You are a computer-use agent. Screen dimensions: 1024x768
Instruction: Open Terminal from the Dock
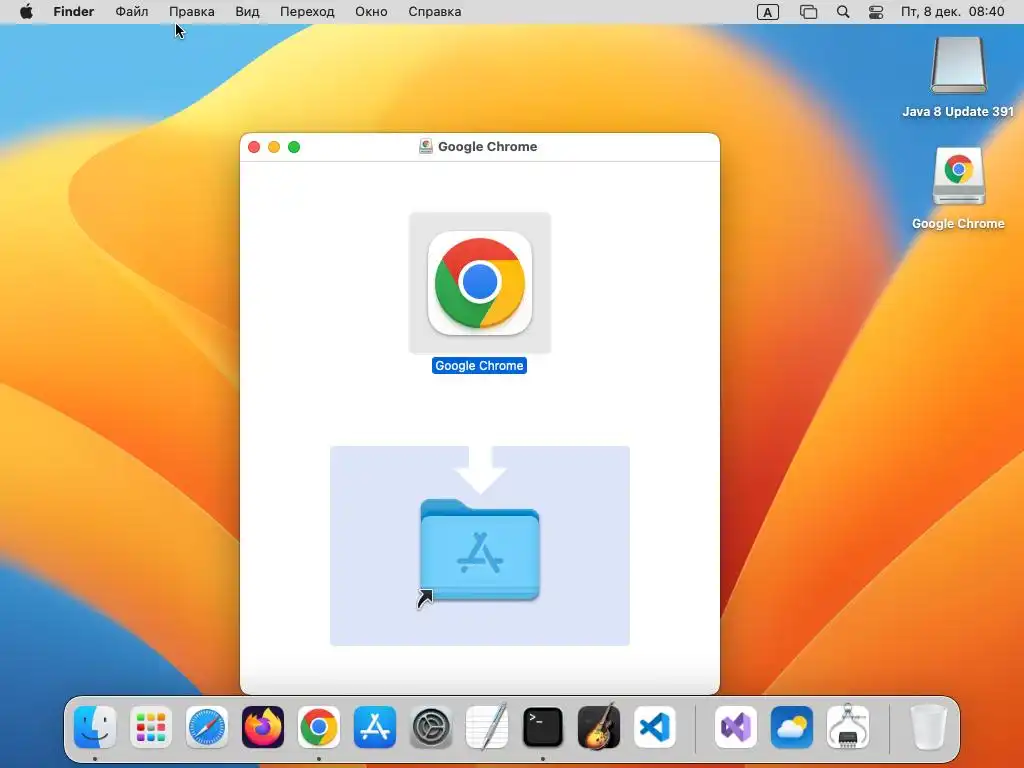click(x=543, y=727)
